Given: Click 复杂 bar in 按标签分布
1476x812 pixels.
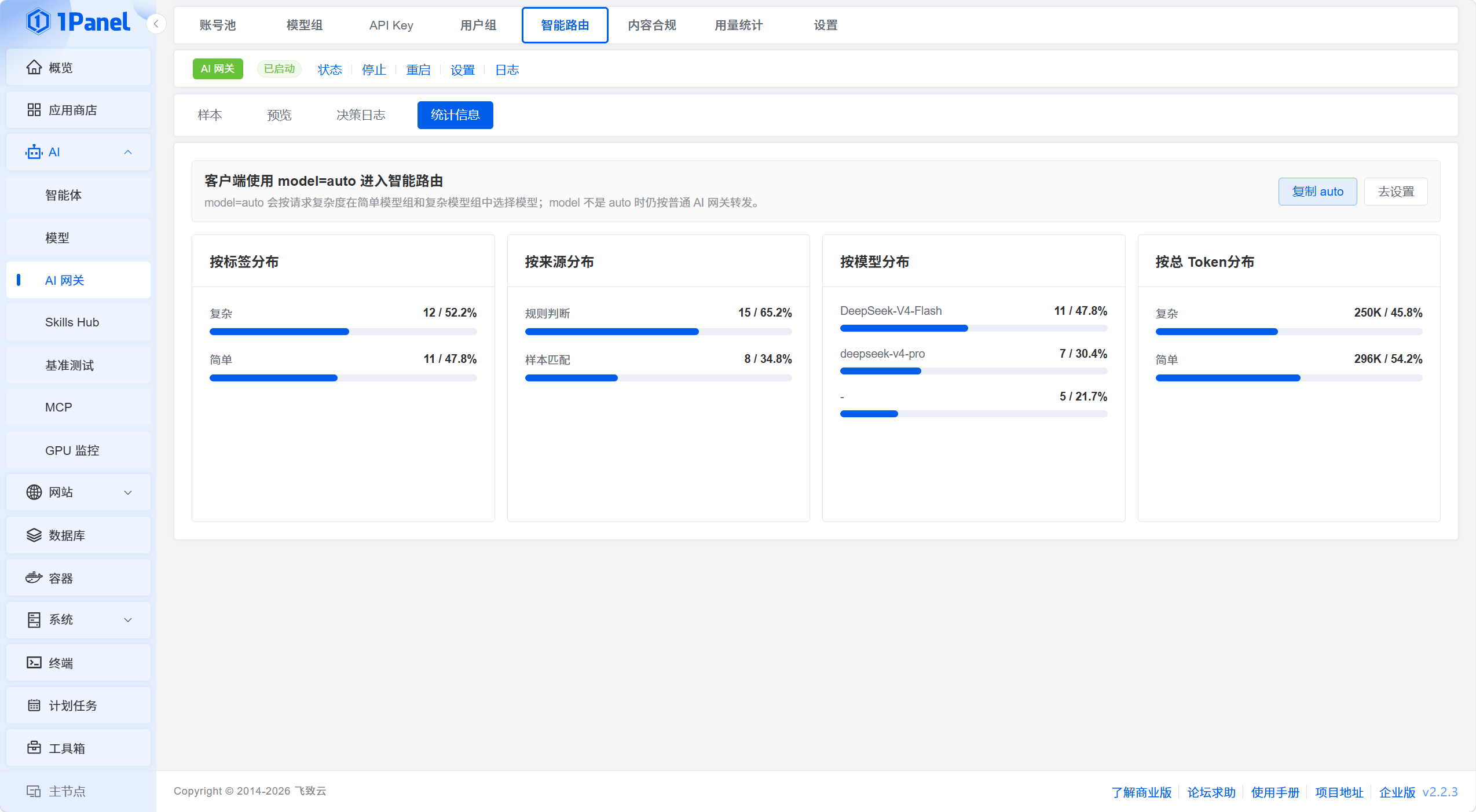Looking at the screenshot, I should [343, 332].
